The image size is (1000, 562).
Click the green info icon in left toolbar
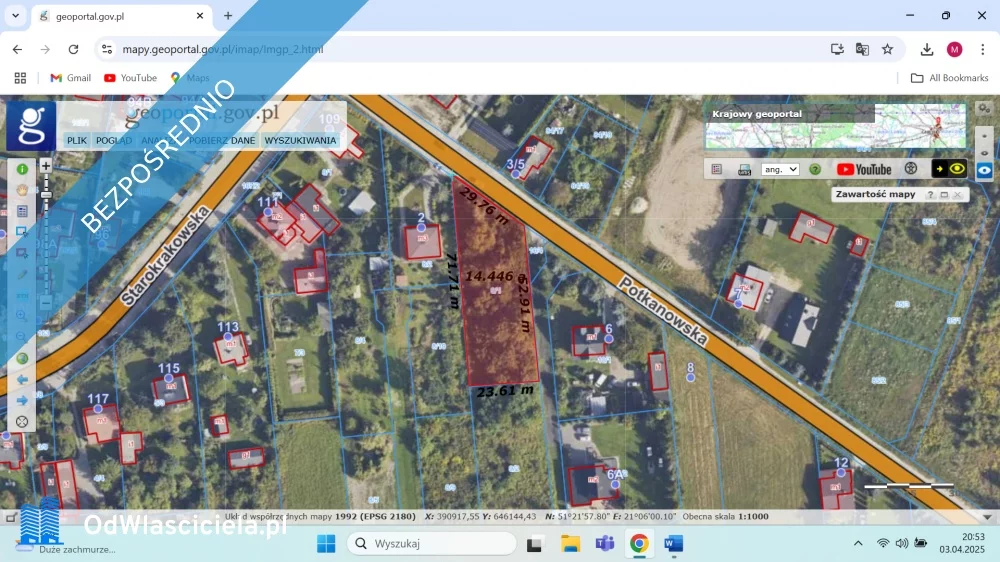coord(22,169)
